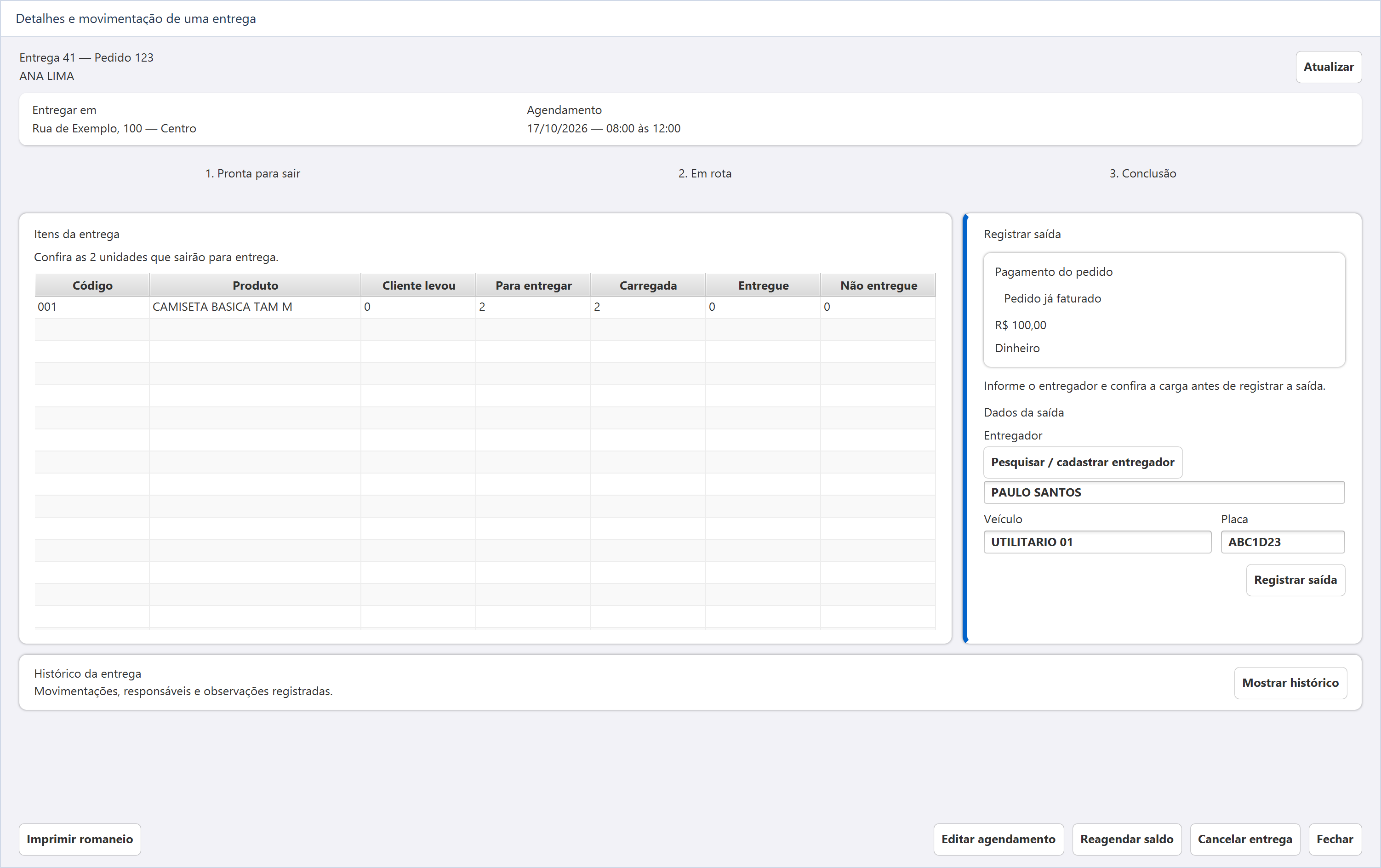Image resolution: width=1381 pixels, height=868 pixels.
Task: Click the customer name ANA LIMA
Action: pyautogui.click(x=47, y=76)
